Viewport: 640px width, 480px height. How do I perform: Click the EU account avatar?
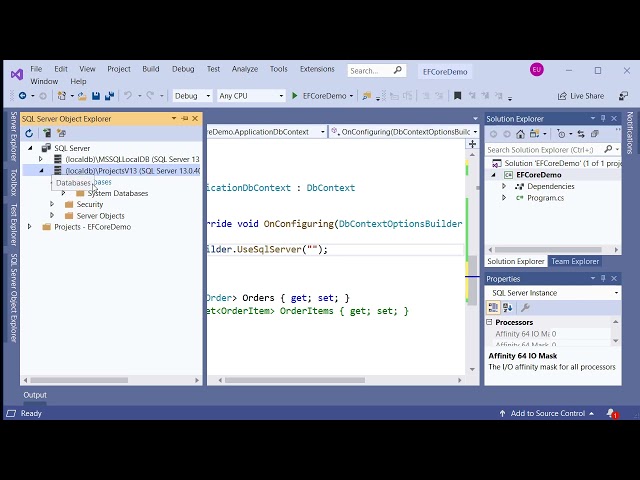[x=537, y=69]
